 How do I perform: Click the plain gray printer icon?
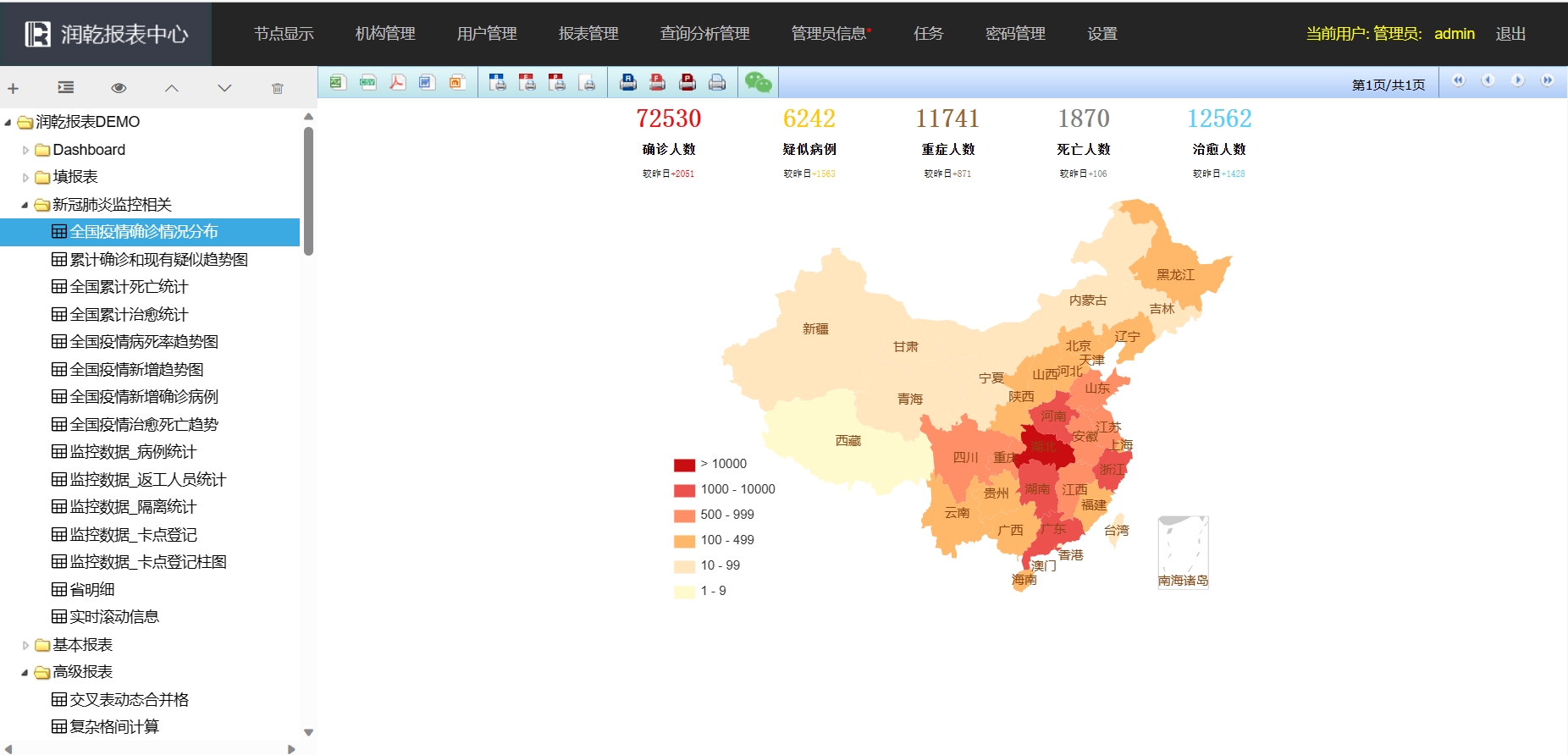[717, 82]
